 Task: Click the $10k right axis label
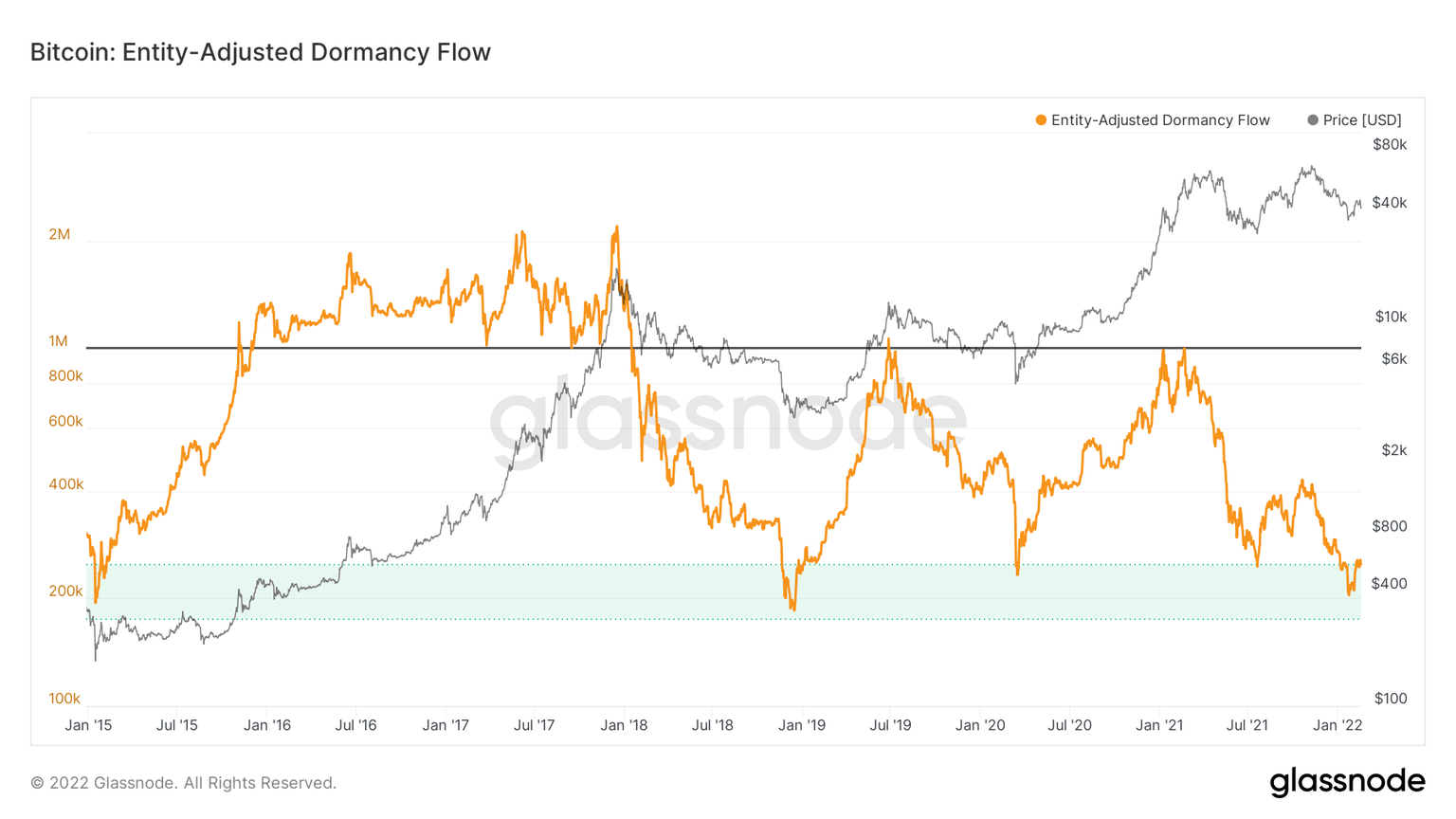(x=1391, y=317)
